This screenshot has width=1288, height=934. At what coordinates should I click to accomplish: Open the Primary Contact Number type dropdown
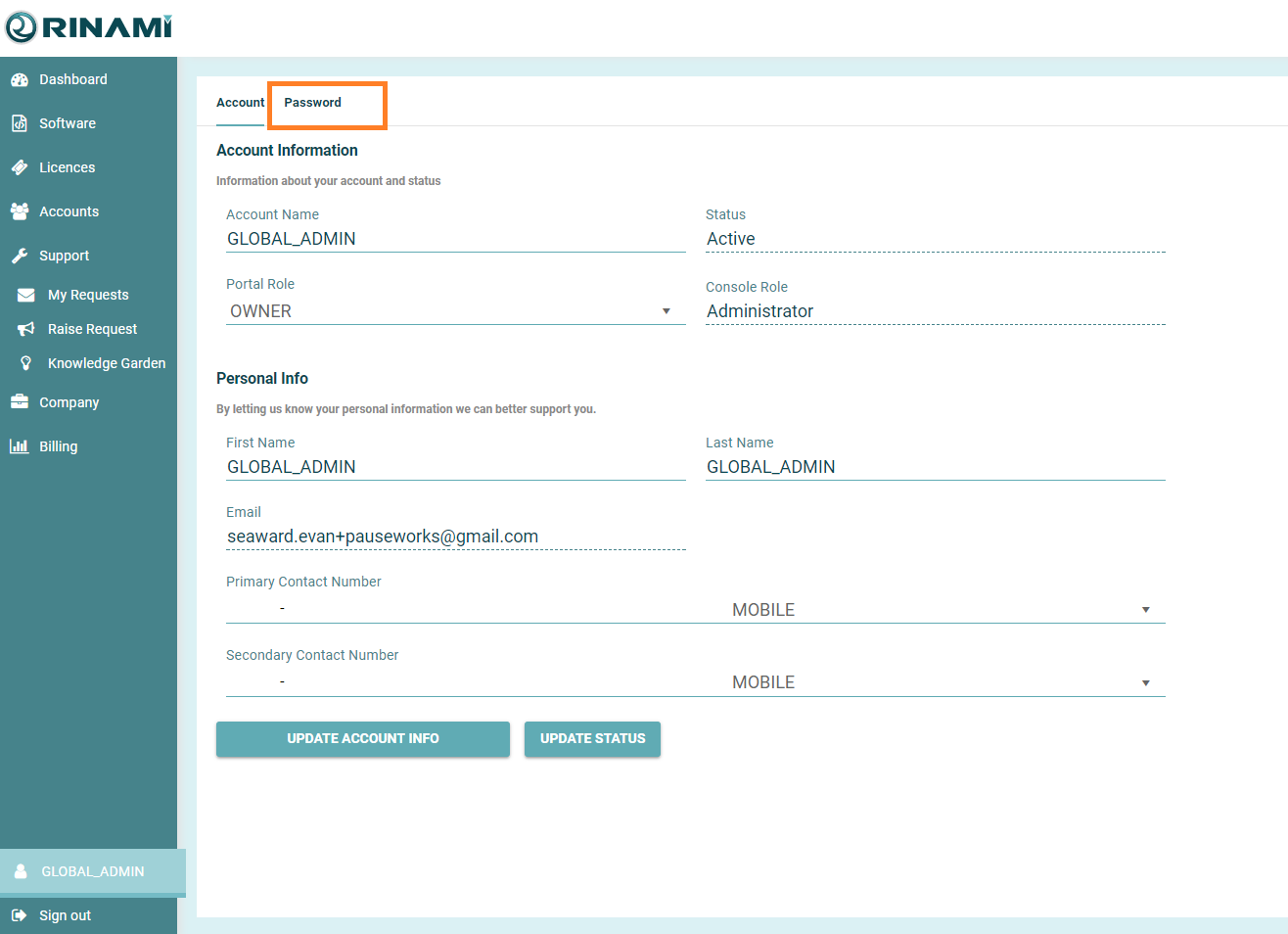pos(1145,610)
